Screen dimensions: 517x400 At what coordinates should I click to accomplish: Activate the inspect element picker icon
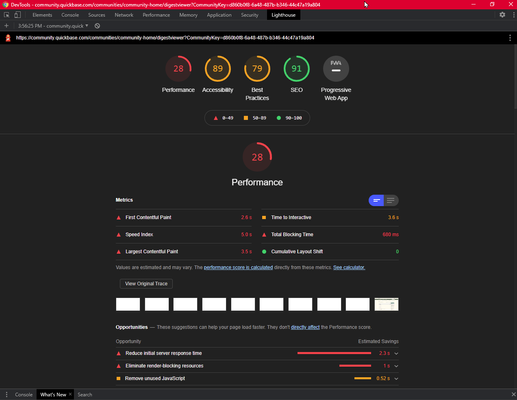pyautogui.click(x=6, y=15)
